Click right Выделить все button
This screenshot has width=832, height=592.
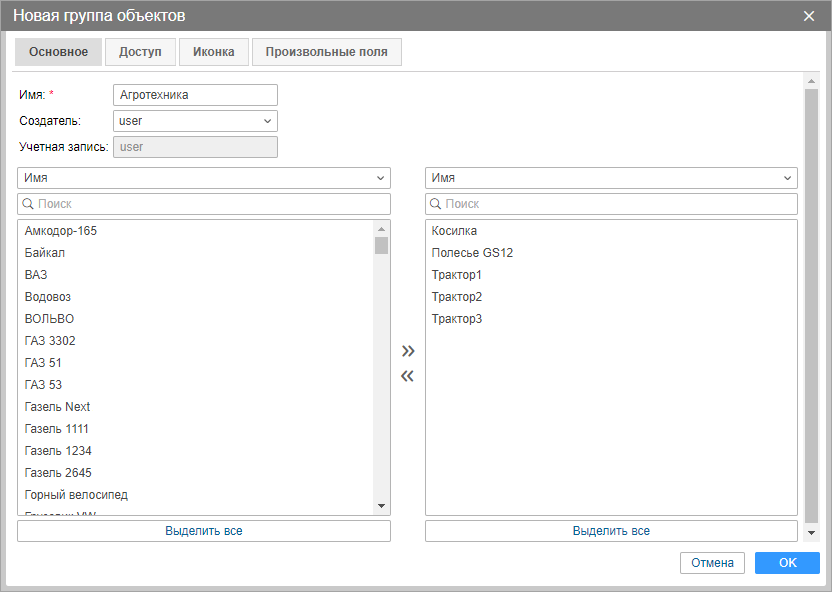(x=611, y=531)
